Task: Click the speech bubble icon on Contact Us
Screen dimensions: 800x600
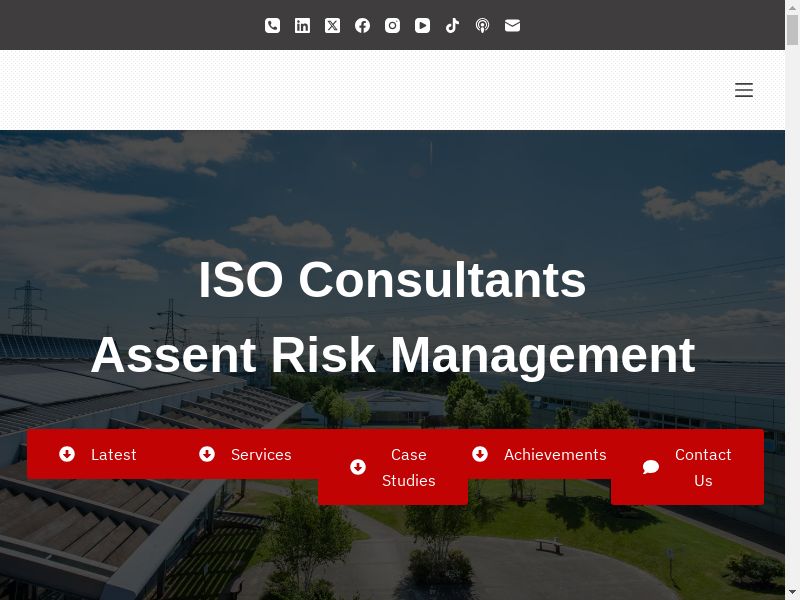Action: pyautogui.click(x=651, y=467)
